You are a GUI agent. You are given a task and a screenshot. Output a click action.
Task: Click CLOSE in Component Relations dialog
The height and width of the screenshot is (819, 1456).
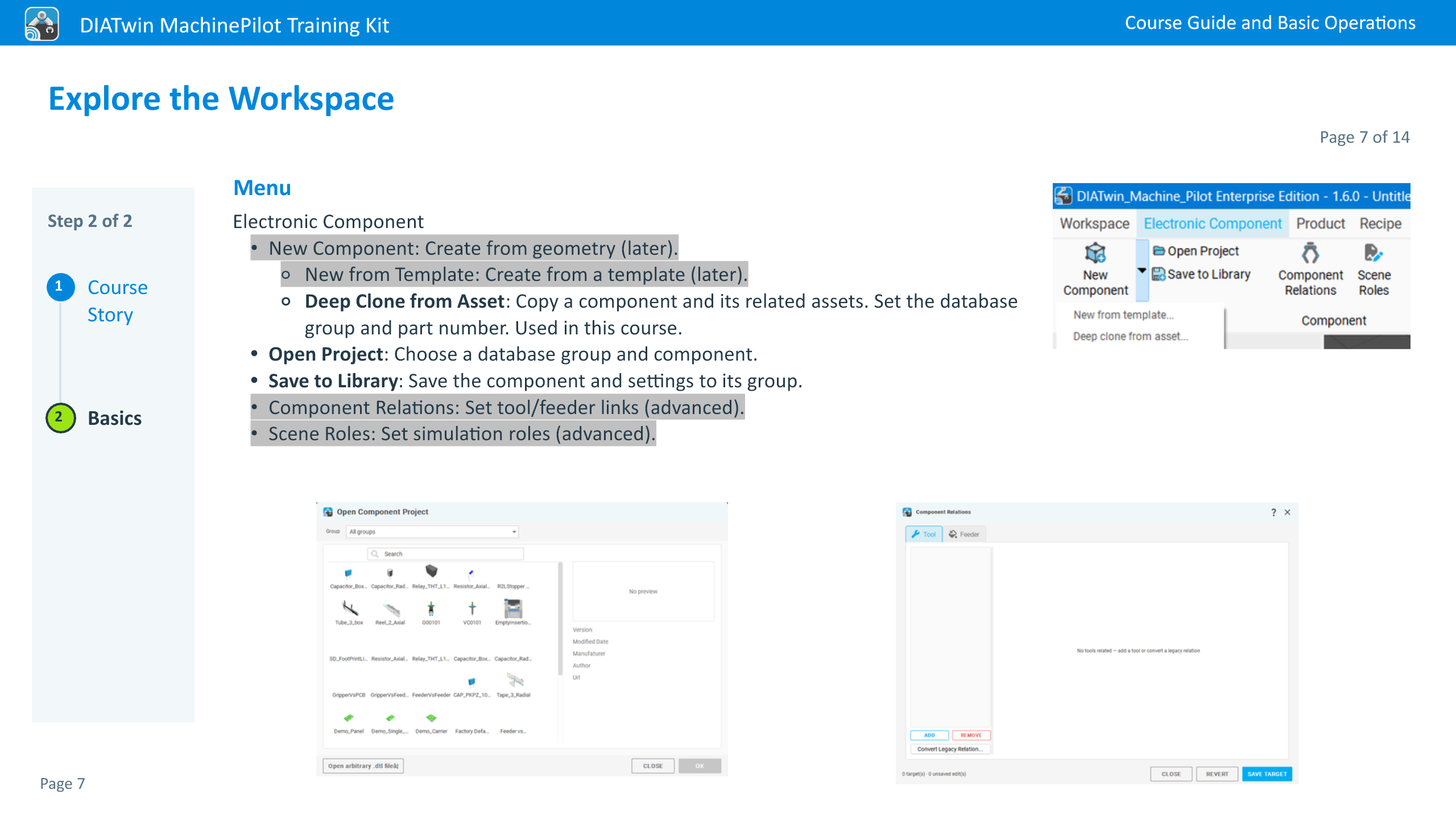(1171, 774)
